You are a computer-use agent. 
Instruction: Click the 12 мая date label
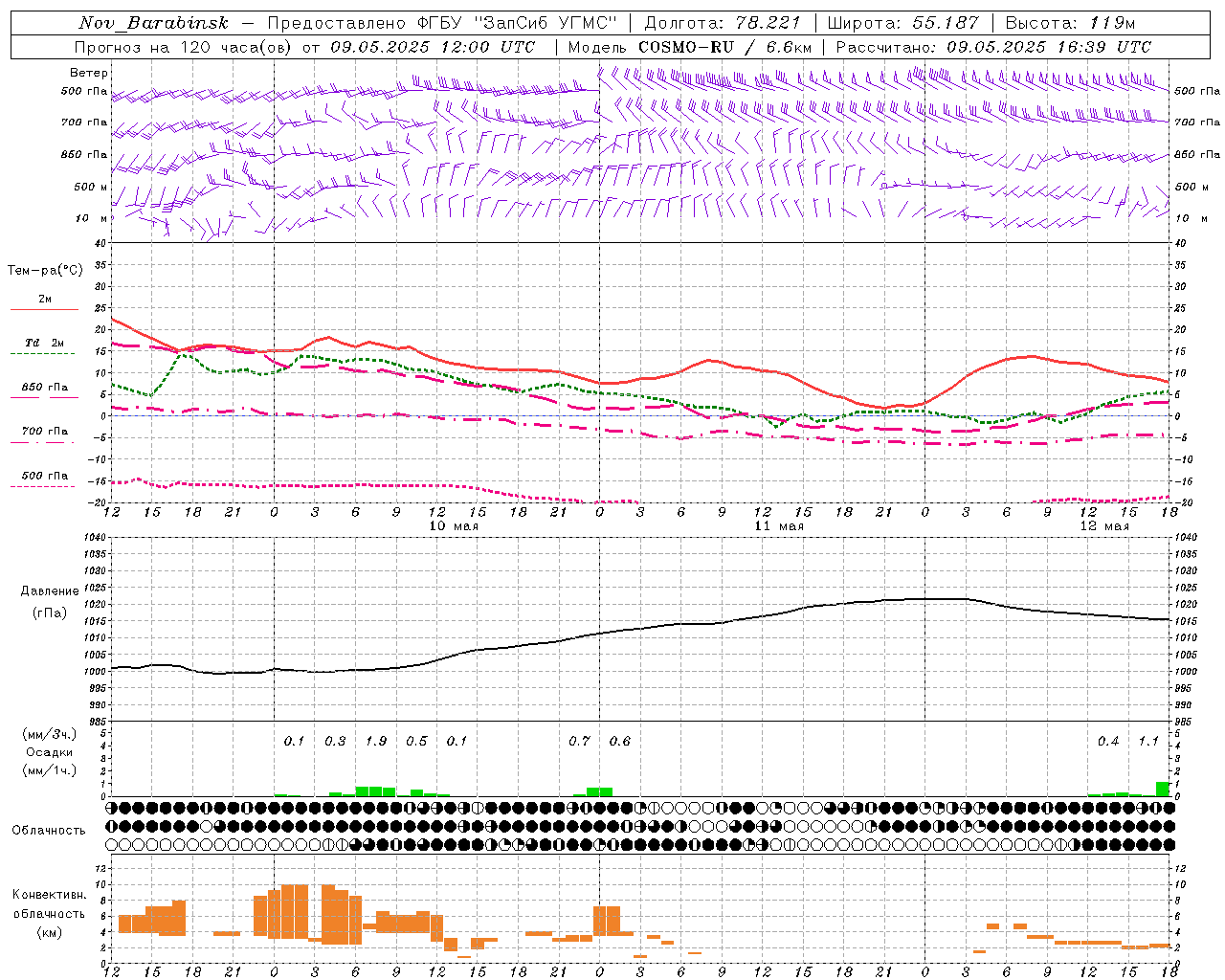1104,526
